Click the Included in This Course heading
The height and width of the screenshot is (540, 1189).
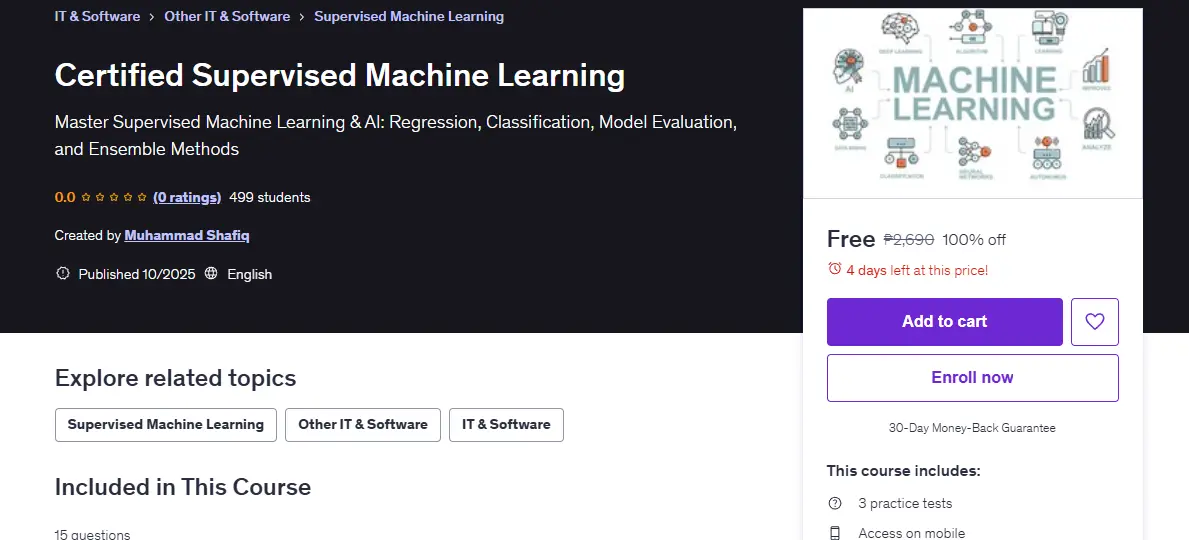(x=183, y=487)
